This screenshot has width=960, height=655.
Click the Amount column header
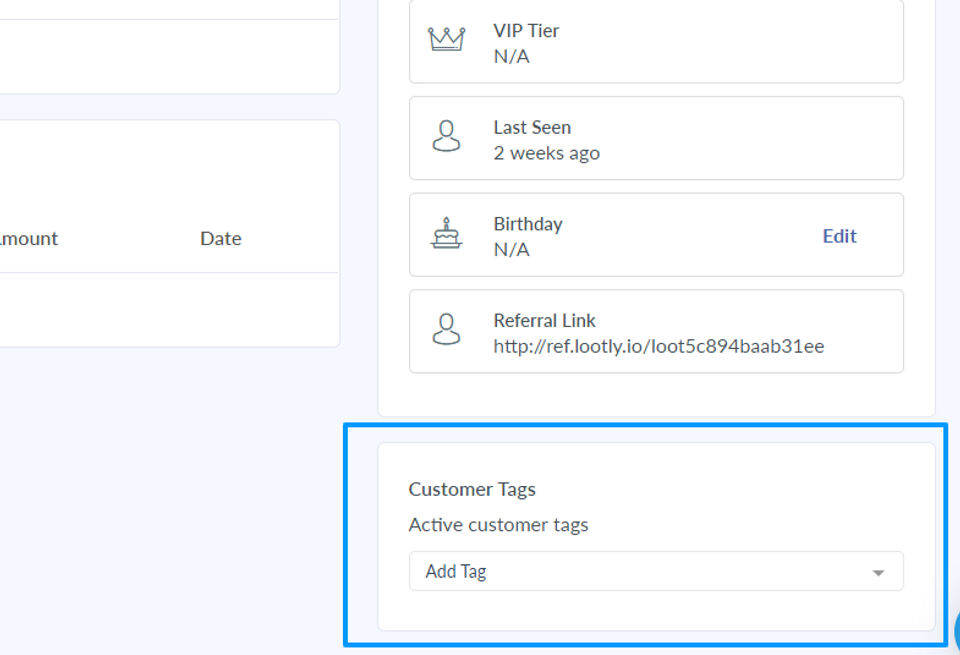tap(28, 238)
